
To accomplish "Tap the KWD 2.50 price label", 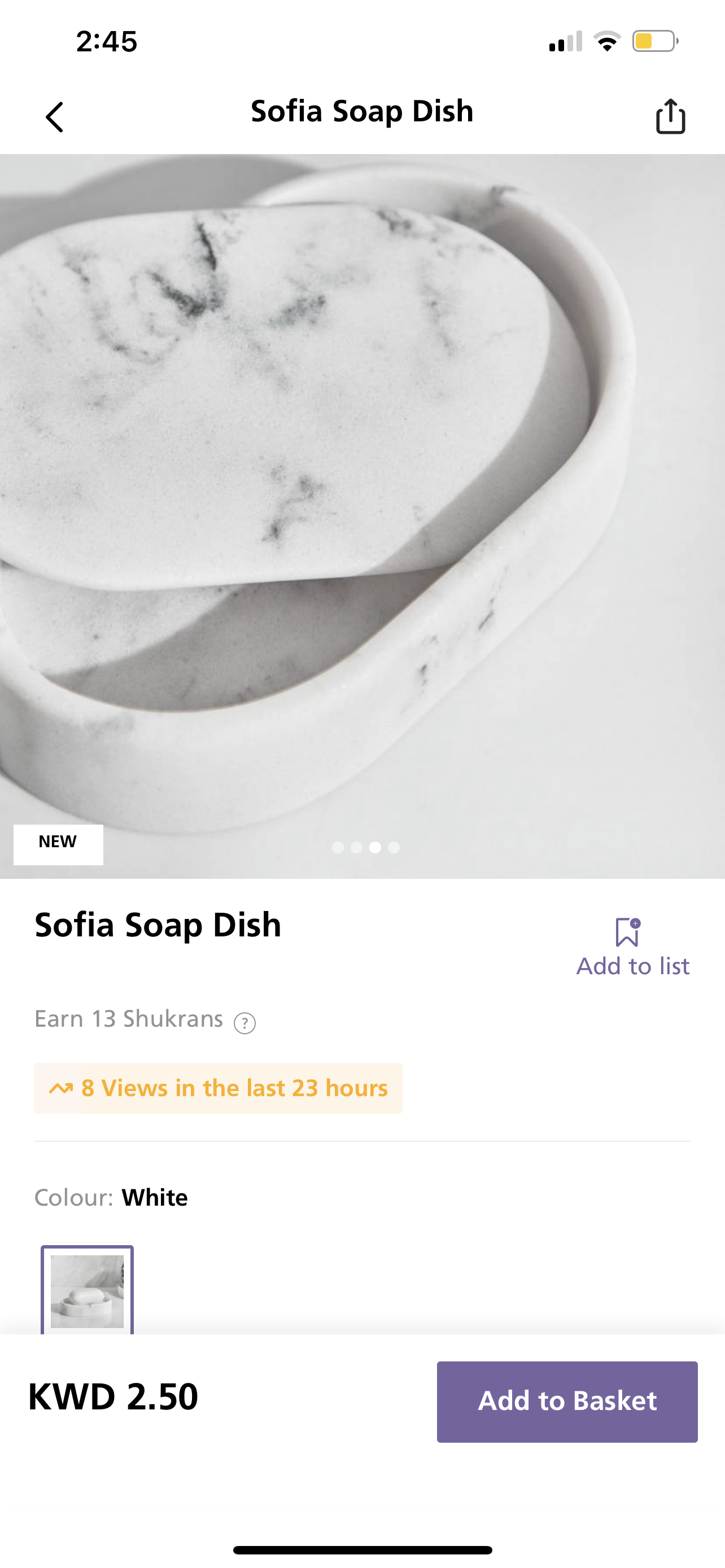I will click(114, 1397).
